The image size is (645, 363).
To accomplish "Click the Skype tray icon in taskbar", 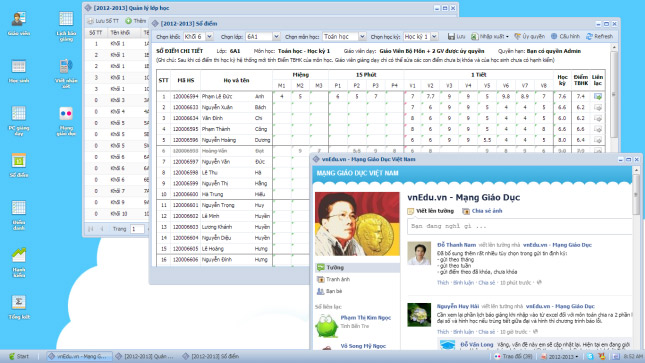I will coord(590,356).
